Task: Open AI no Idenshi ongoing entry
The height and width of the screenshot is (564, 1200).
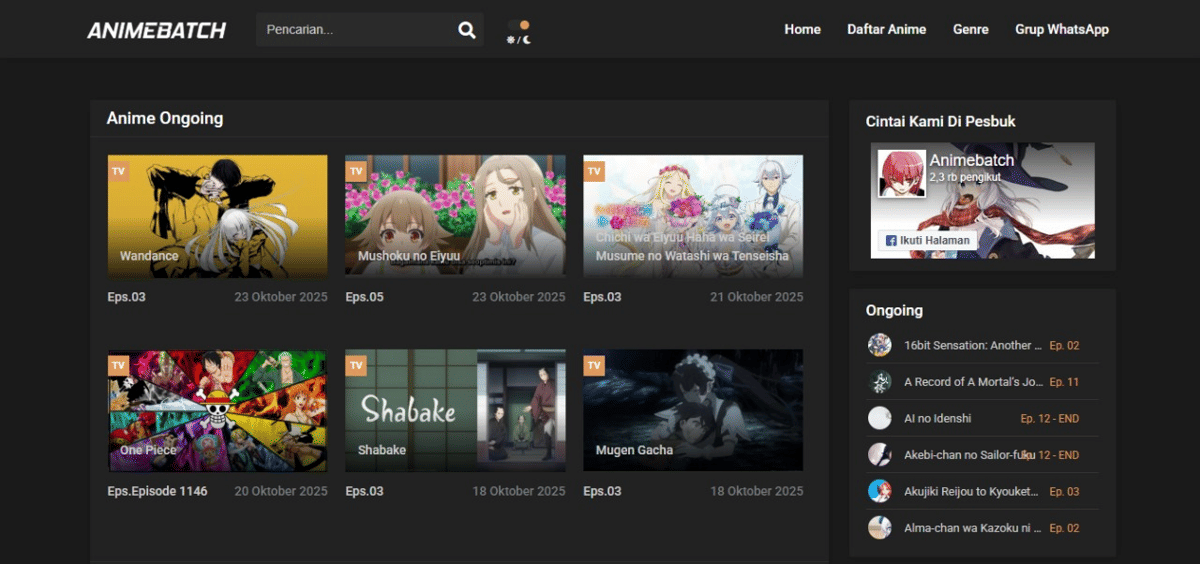Action: [937, 418]
